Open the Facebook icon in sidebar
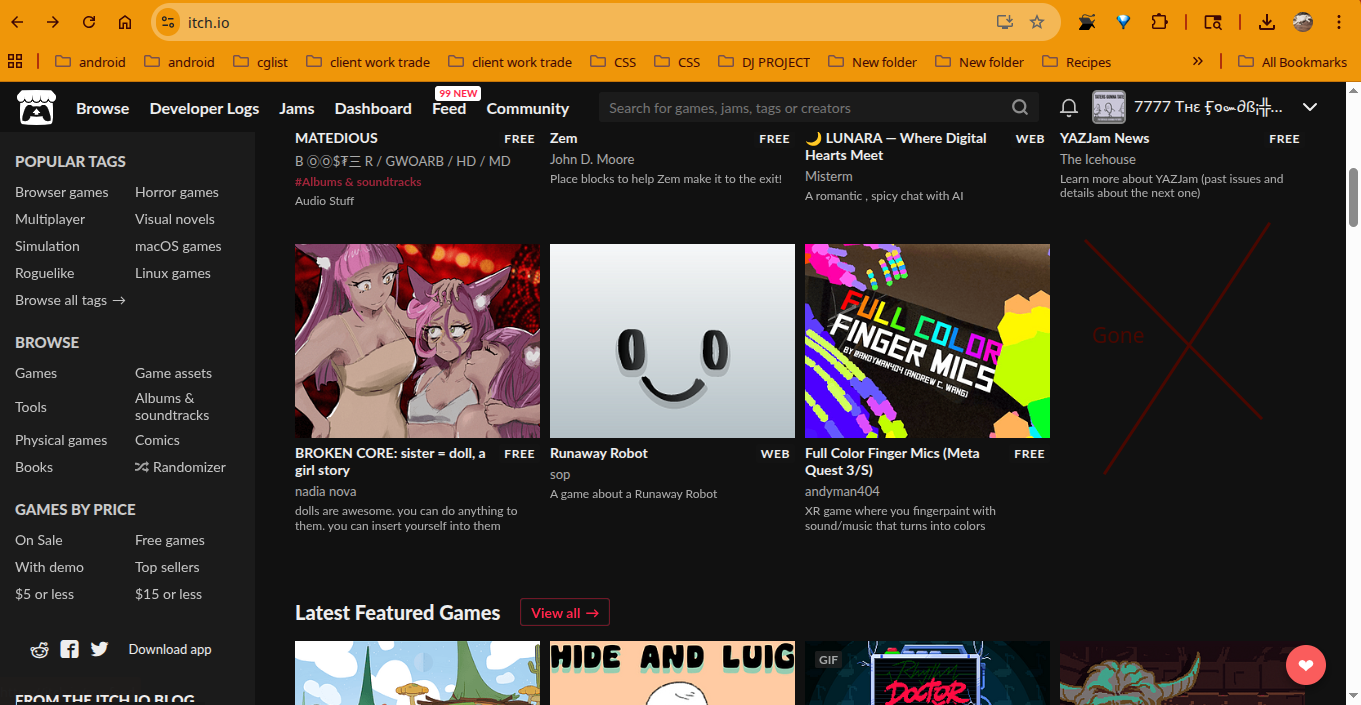 coord(69,649)
